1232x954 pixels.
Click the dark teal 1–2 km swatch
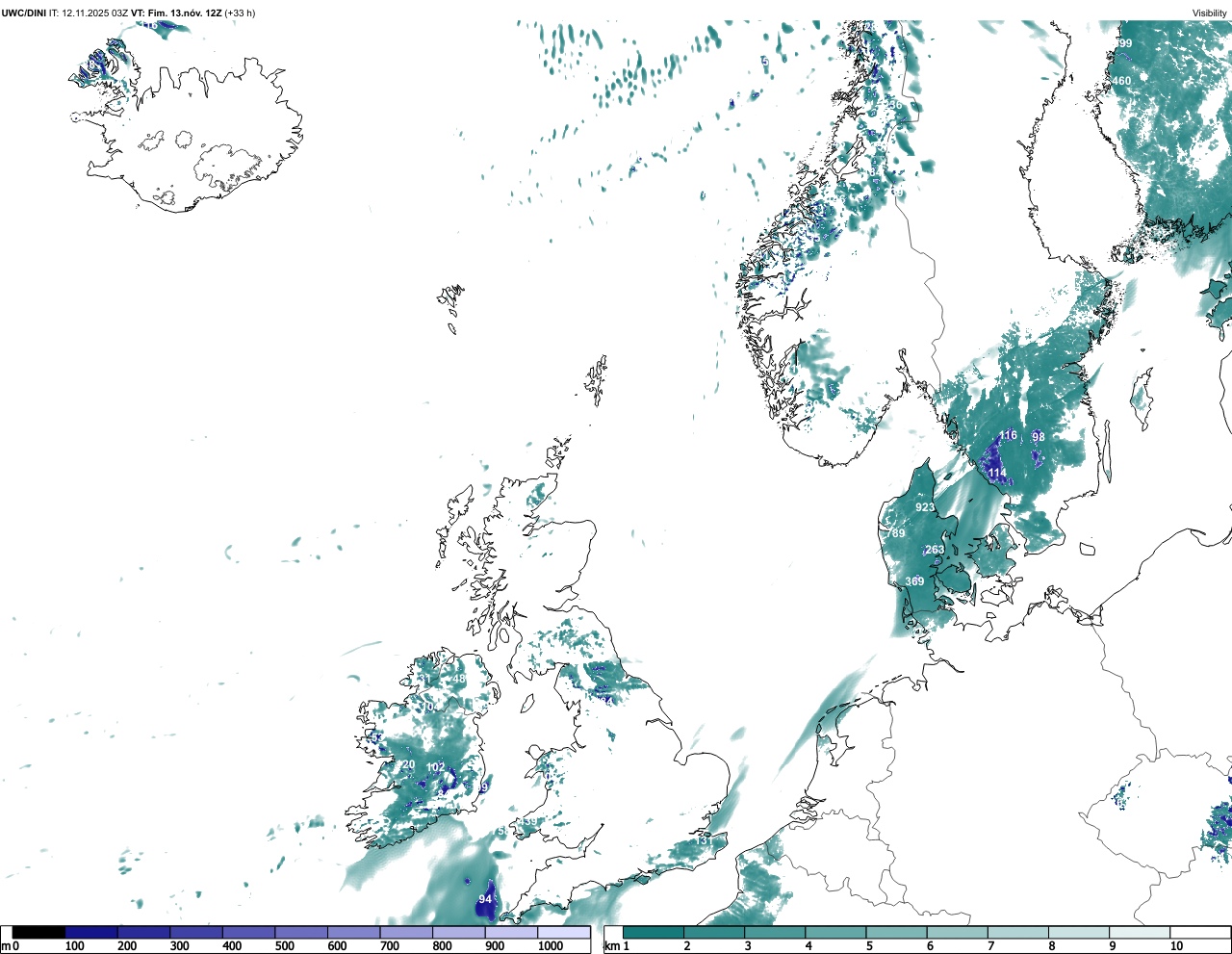click(654, 932)
